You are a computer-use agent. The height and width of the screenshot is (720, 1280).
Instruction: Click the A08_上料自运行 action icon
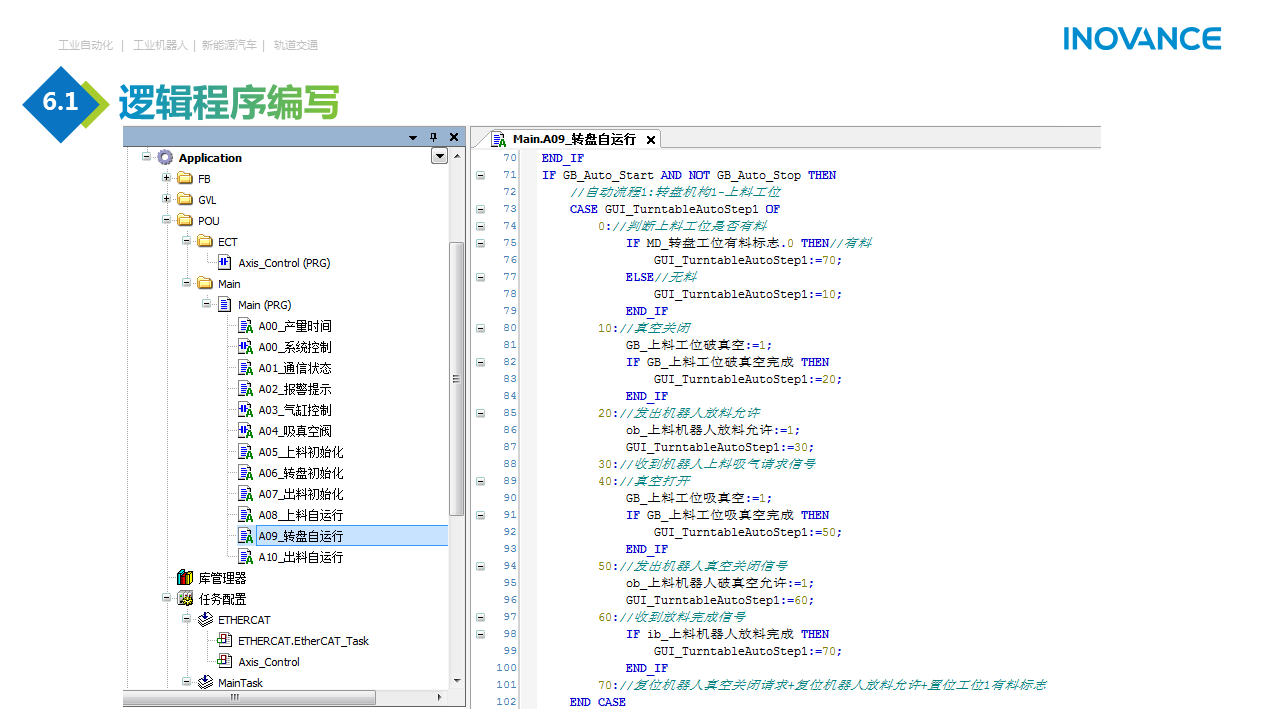[245, 514]
